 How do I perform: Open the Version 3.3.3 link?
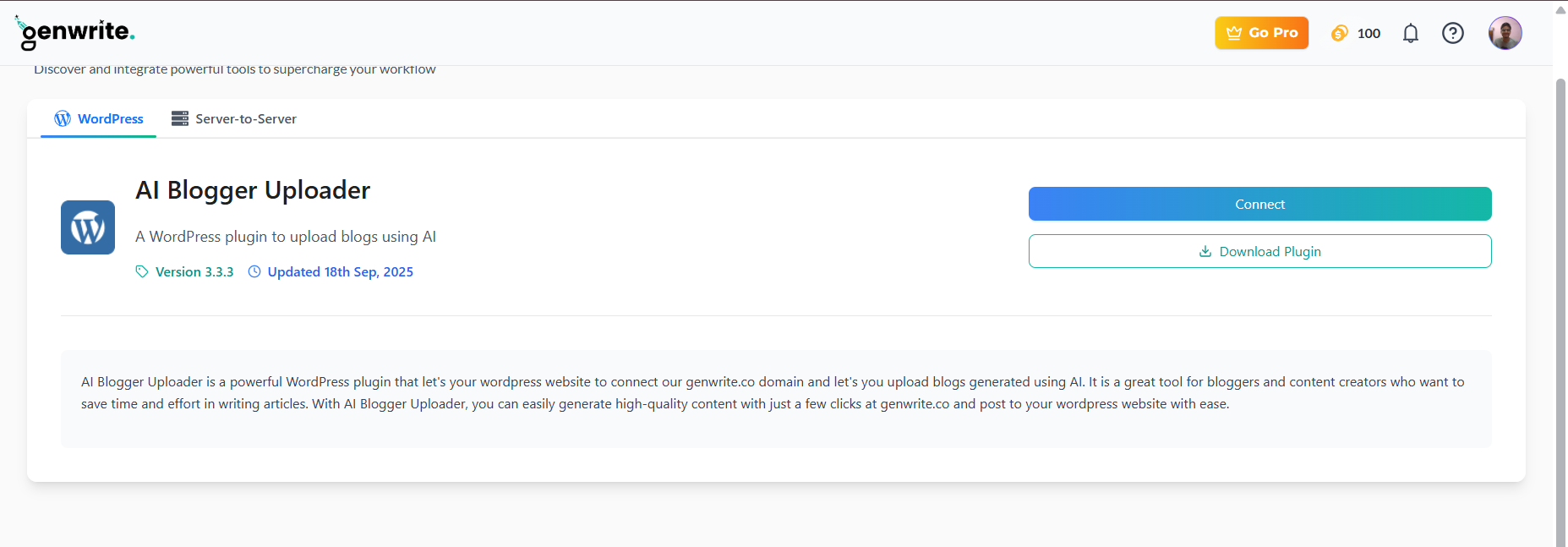(x=194, y=271)
